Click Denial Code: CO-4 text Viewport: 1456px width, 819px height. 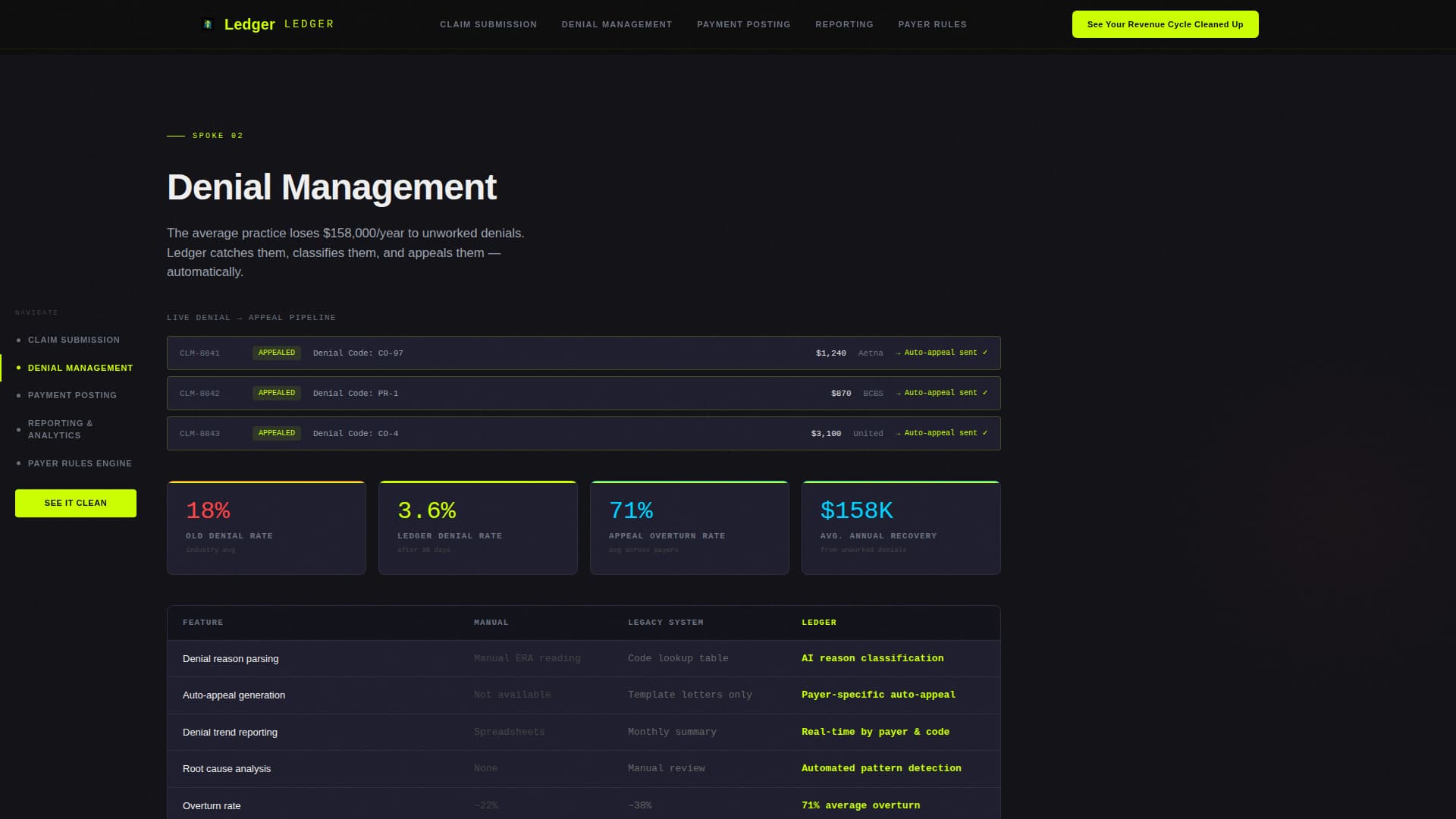point(356,433)
